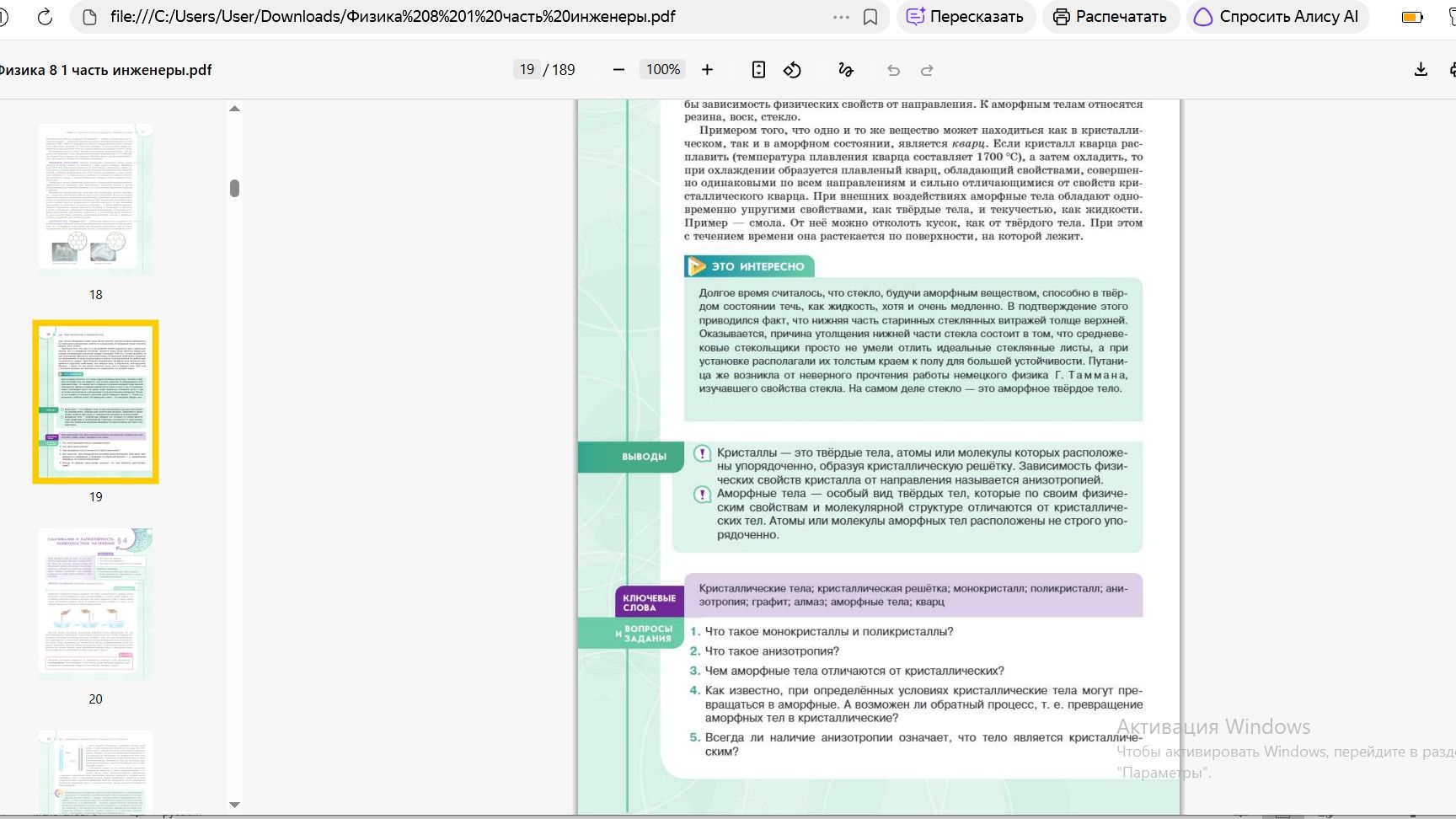Zoom out of the PDF
The width and height of the screenshot is (1456, 819).
point(618,70)
